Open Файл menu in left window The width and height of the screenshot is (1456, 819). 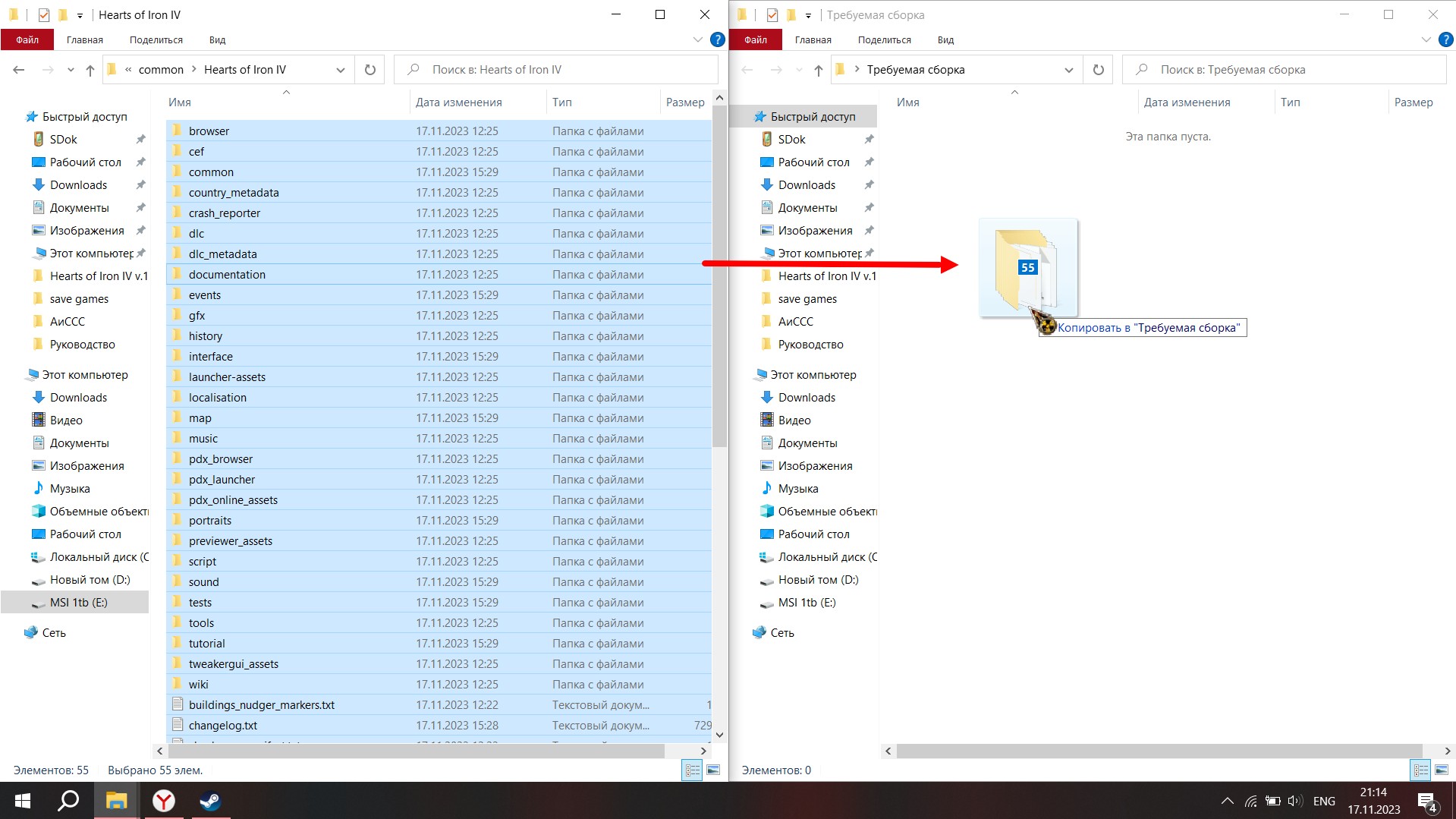[x=27, y=39]
